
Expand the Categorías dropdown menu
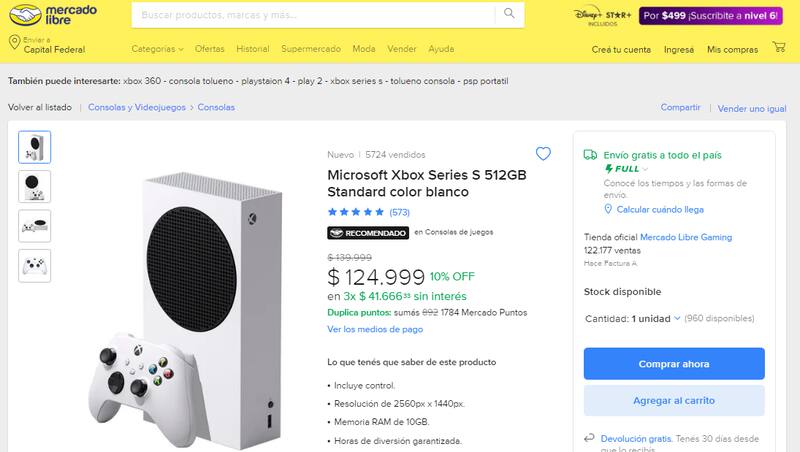(158, 49)
